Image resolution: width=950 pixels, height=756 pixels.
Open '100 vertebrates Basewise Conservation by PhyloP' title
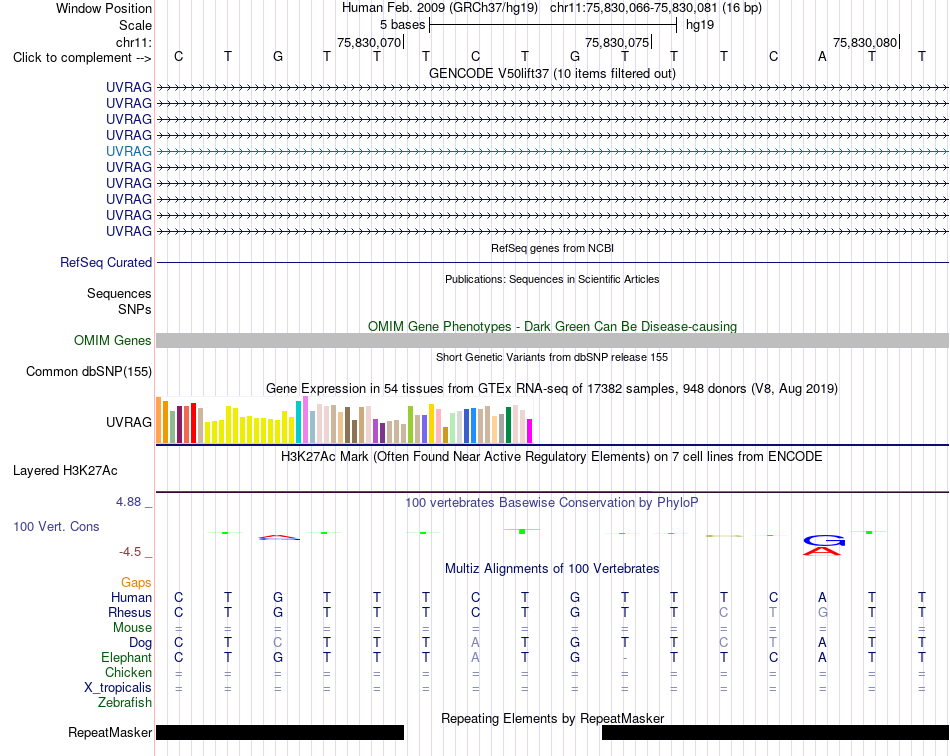[x=552, y=502]
